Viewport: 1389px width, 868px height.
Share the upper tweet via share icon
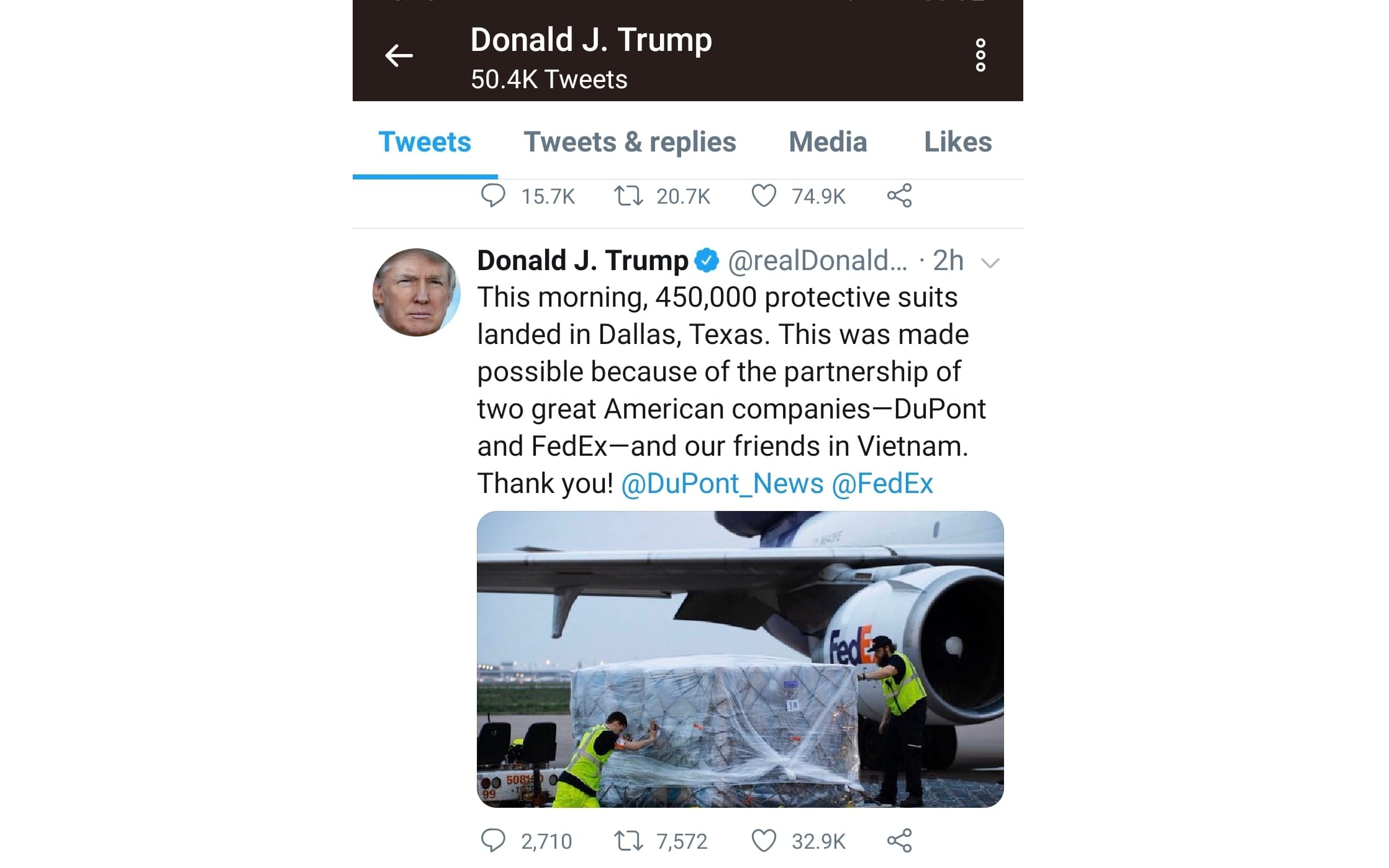pyautogui.click(x=899, y=196)
